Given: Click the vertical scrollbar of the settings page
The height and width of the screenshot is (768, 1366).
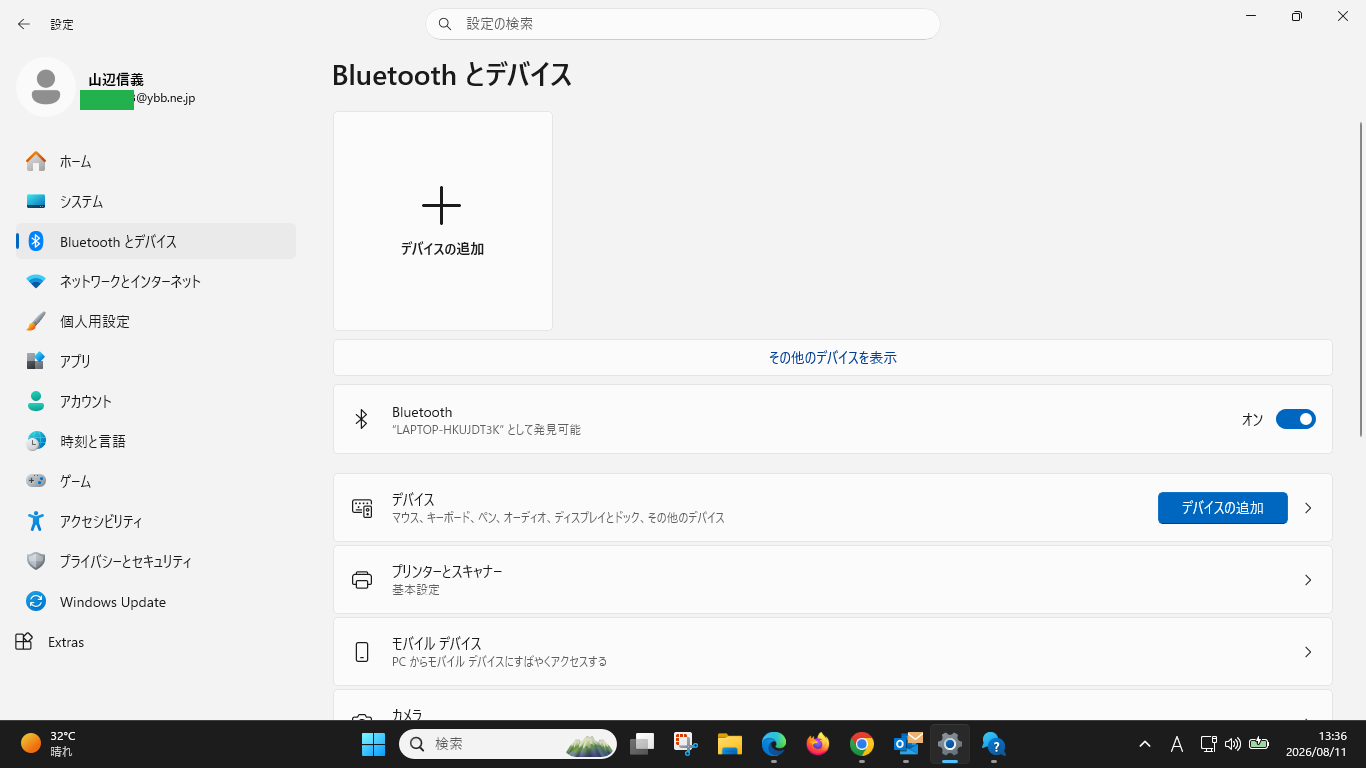Looking at the screenshot, I should coord(1360,279).
